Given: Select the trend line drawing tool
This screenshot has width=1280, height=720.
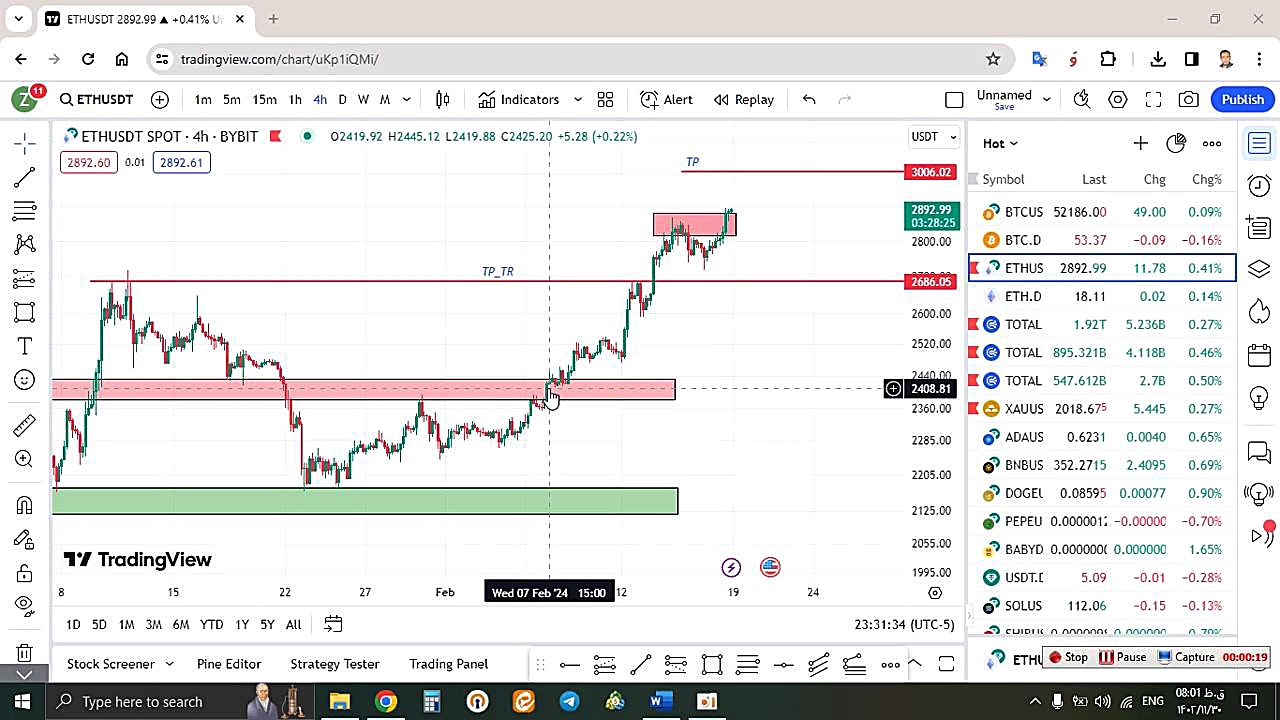Looking at the screenshot, I should (25, 177).
